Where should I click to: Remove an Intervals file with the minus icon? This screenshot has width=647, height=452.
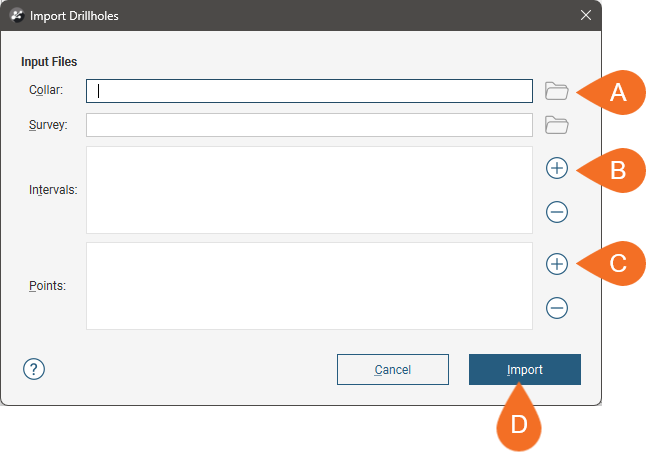click(x=557, y=212)
